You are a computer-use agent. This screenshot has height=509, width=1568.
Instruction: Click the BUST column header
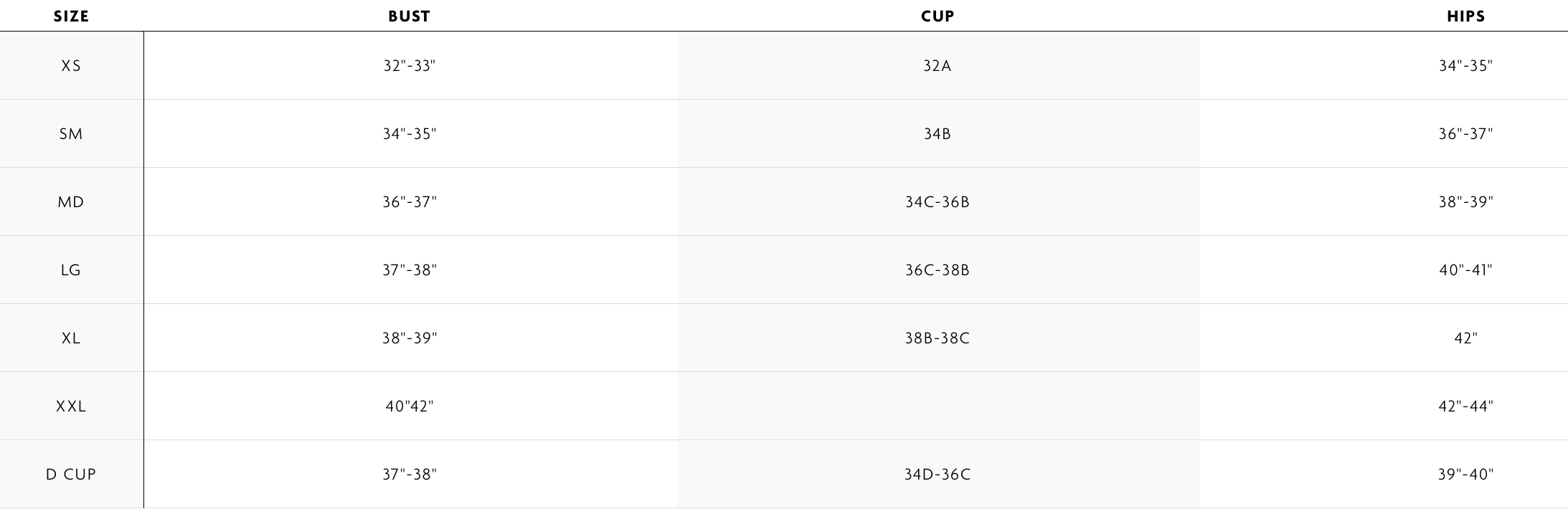[409, 16]
